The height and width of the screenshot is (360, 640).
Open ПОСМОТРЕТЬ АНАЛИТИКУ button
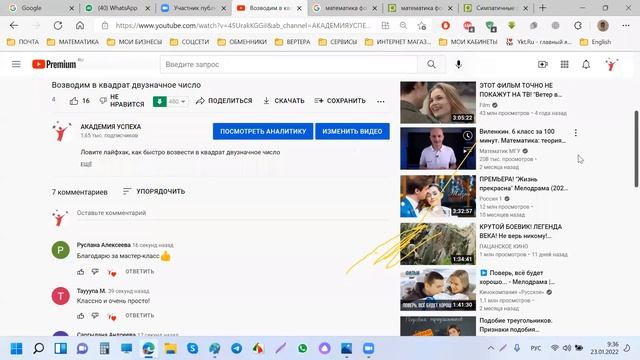point(263,131)
